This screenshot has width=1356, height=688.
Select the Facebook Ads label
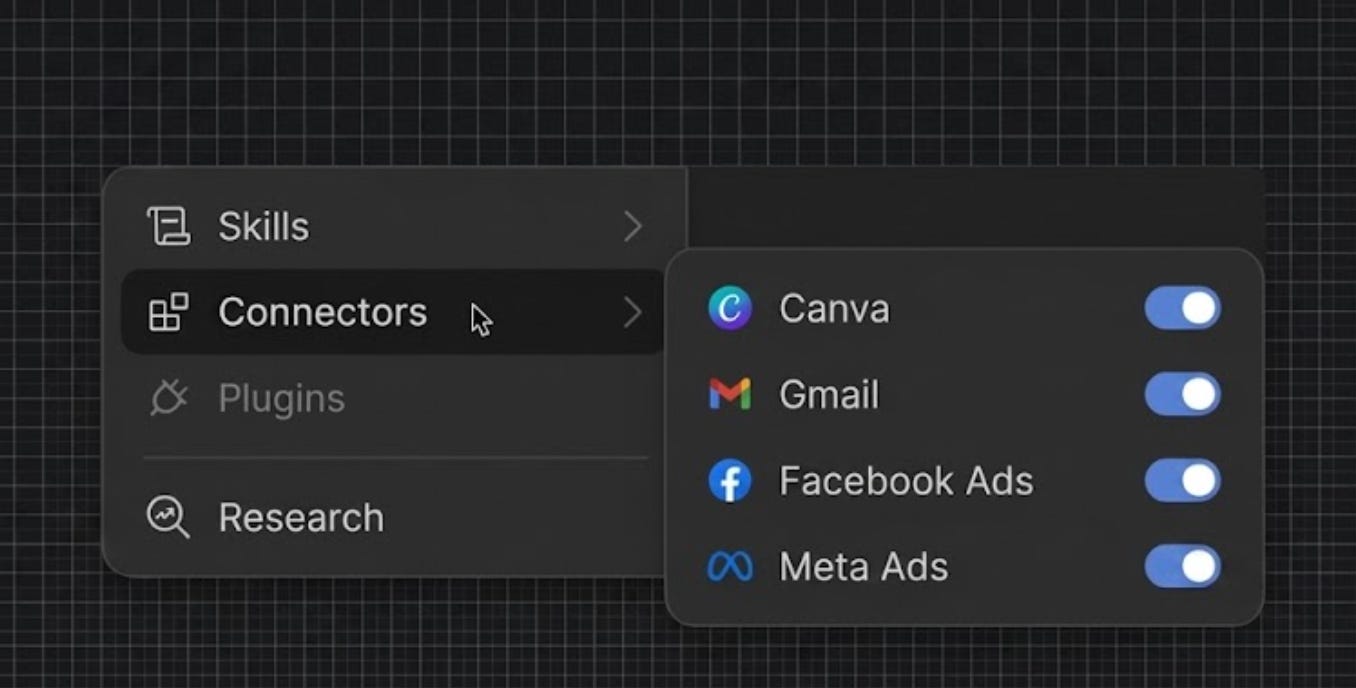coord(906,481)
